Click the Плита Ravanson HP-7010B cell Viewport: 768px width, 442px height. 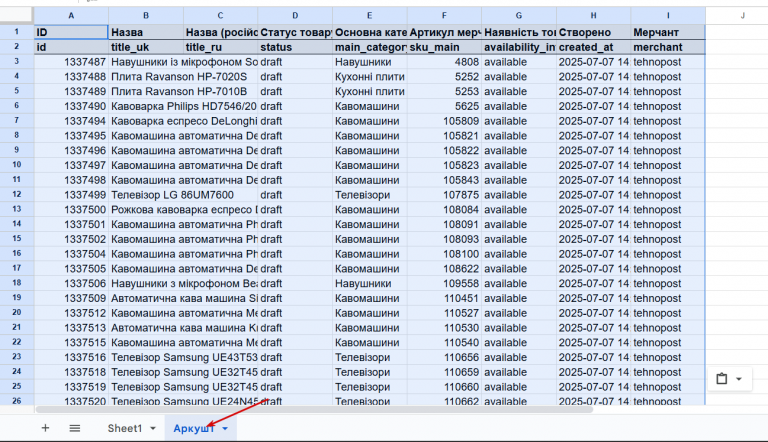pyautogui.click(x=146, y=92)
